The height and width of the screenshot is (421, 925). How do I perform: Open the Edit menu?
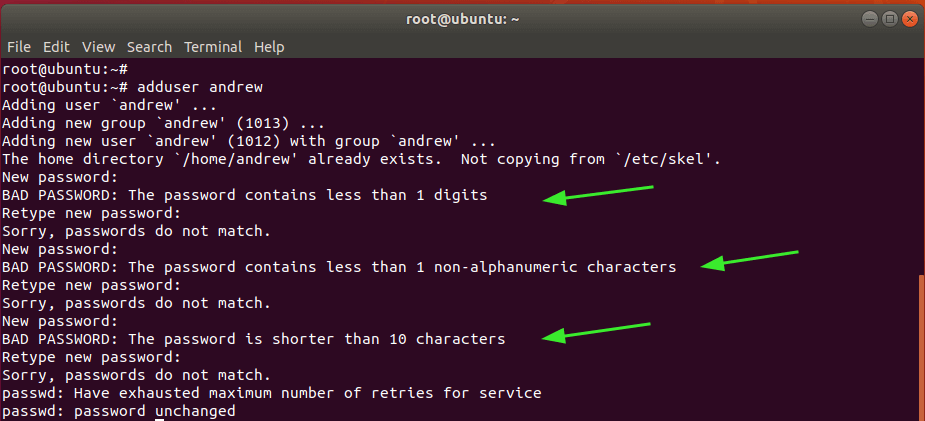coord(56,47)
